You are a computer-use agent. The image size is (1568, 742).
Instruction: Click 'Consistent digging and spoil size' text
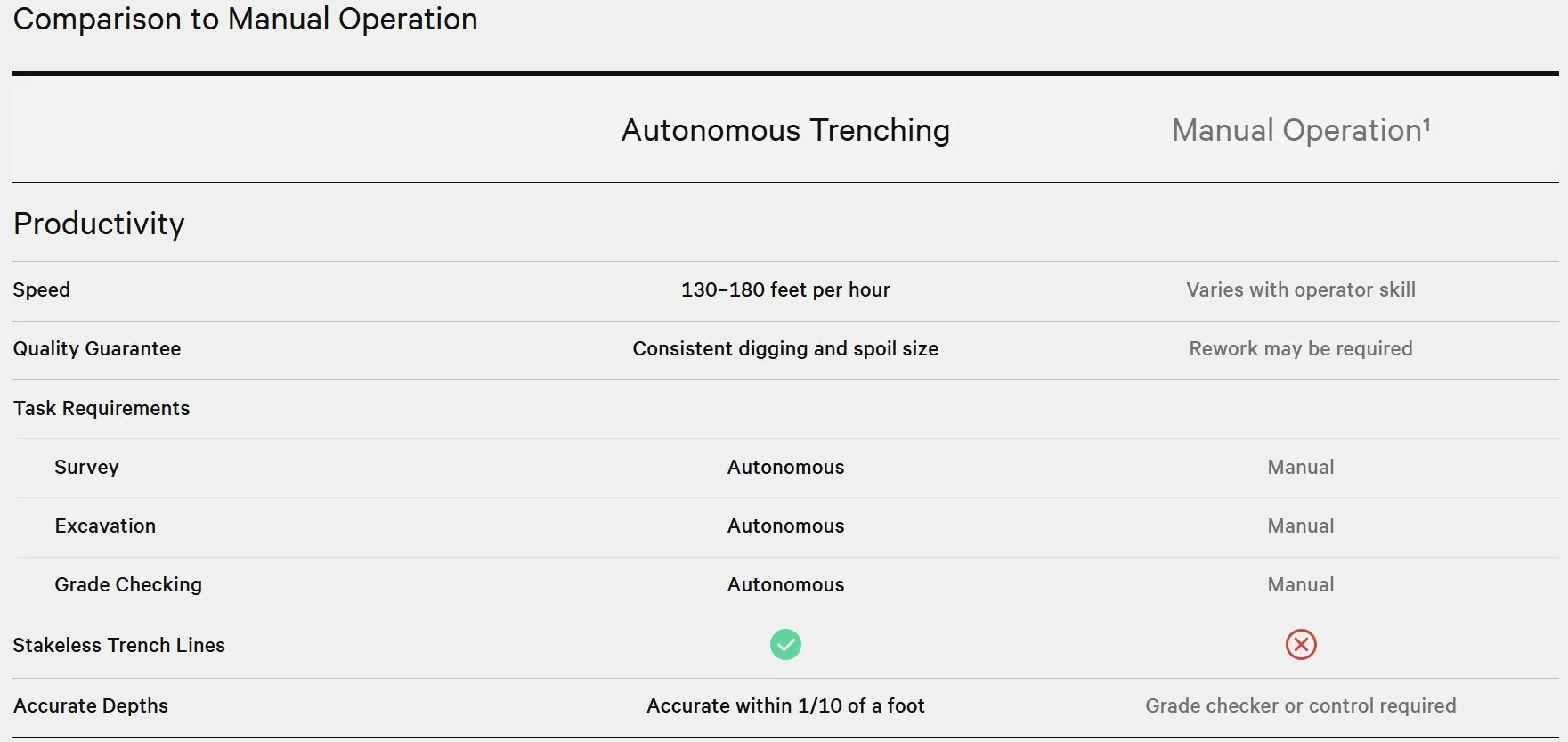[785, 348]
